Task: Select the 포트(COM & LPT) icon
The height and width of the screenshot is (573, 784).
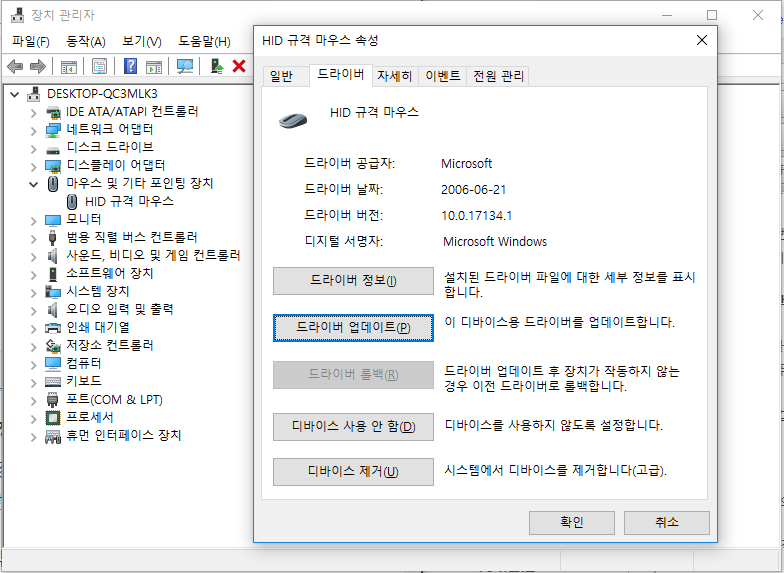Action: pyautogui.click(x=53, y=400)
